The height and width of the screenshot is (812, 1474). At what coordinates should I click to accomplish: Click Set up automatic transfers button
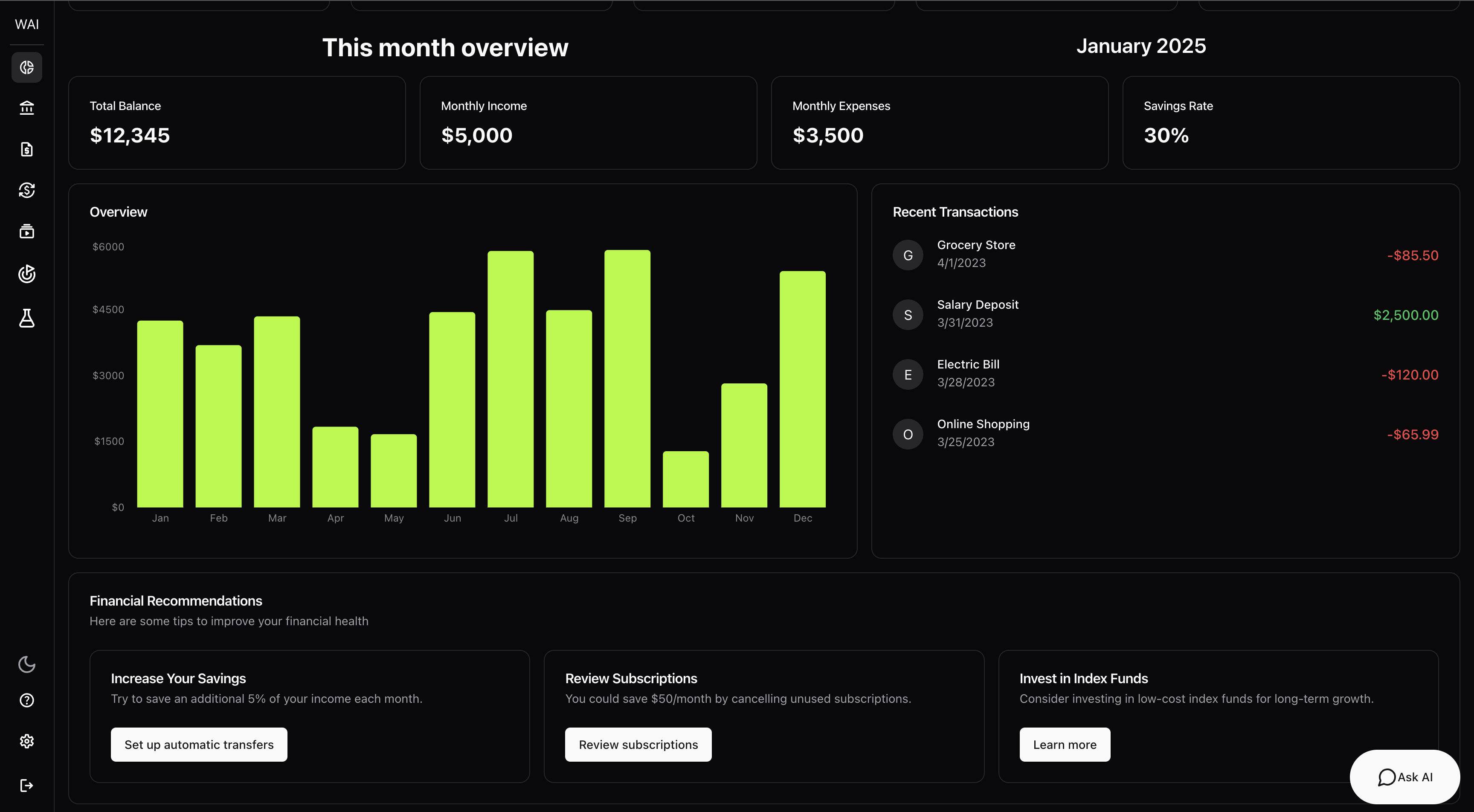point(199,745)
